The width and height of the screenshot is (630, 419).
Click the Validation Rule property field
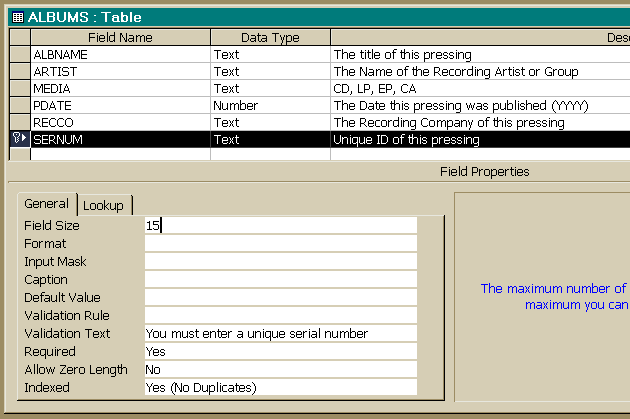point(280,315)
